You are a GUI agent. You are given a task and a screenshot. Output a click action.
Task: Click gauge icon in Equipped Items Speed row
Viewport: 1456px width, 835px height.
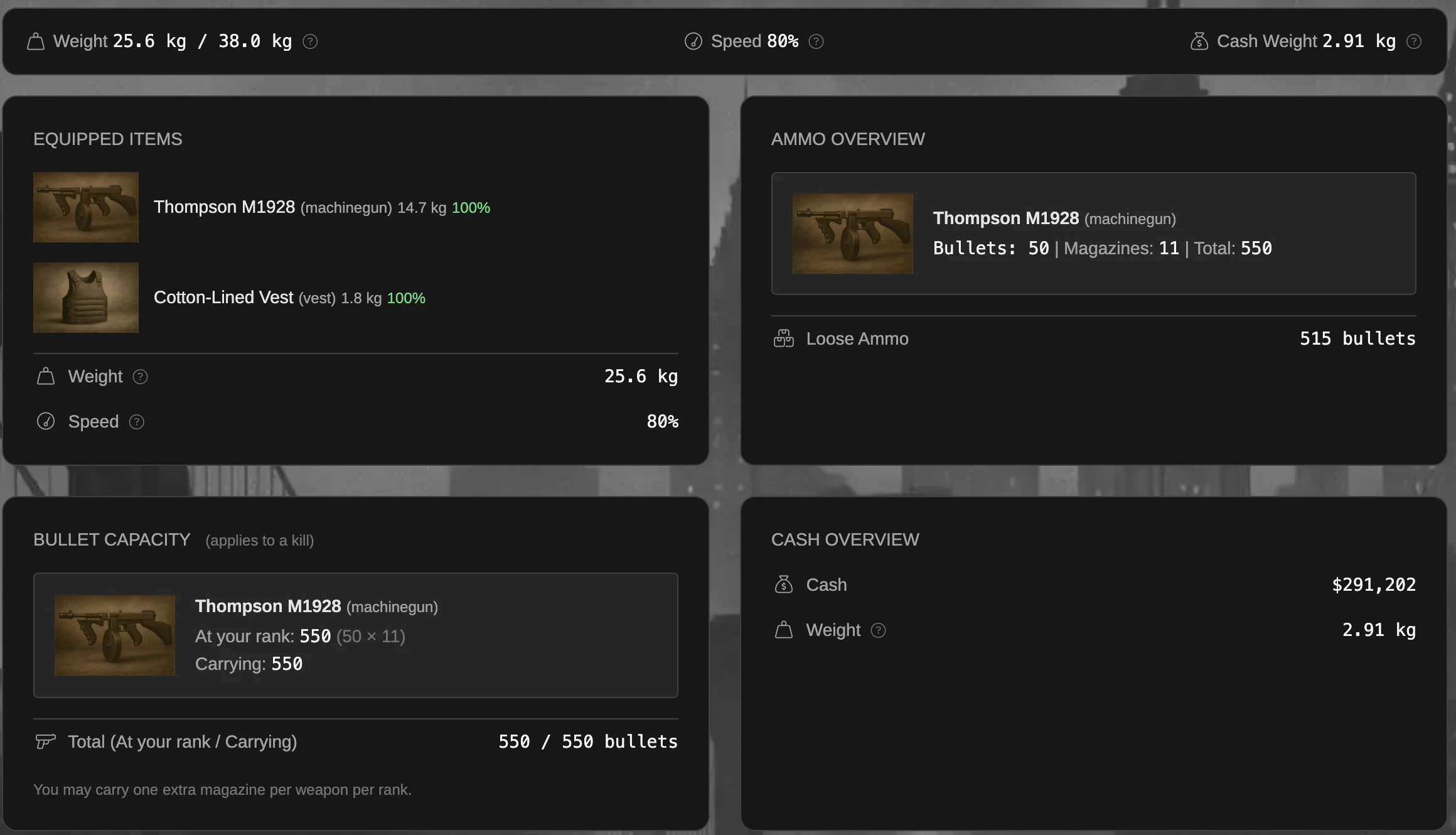[46, 421]
